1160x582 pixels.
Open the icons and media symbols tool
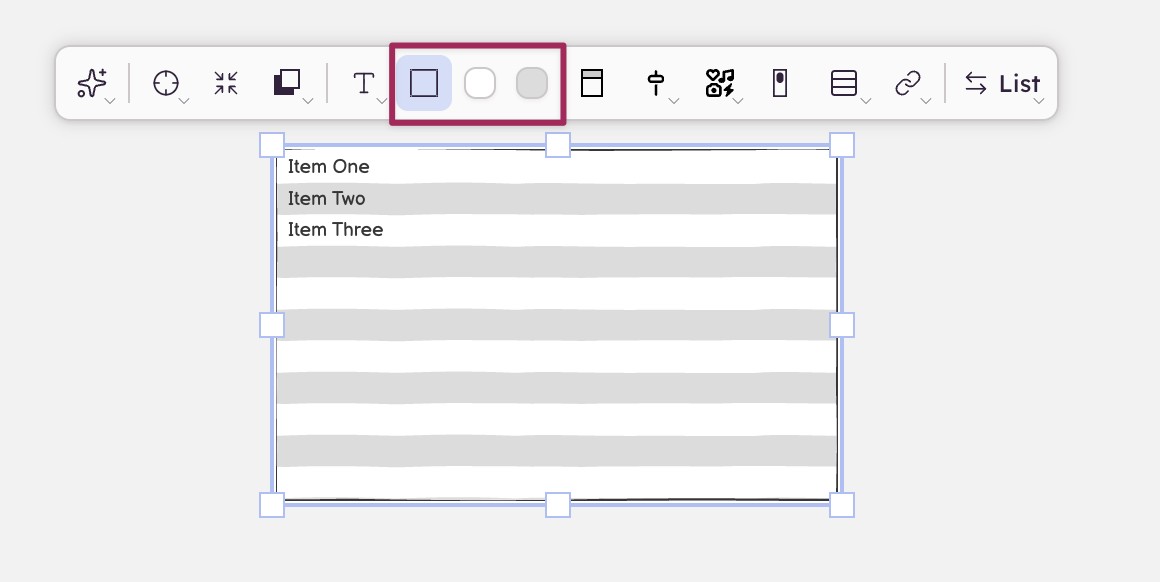[720, 83]
